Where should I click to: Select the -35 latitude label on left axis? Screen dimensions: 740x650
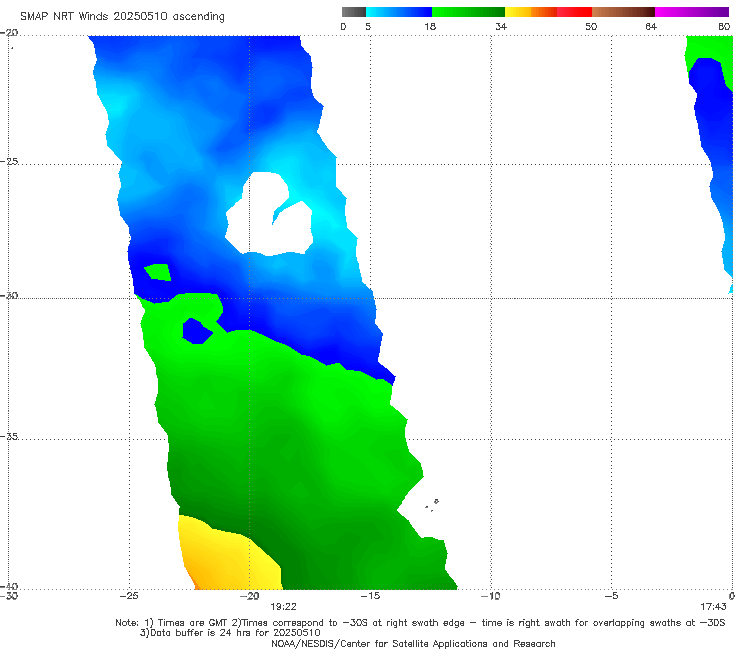9,436
